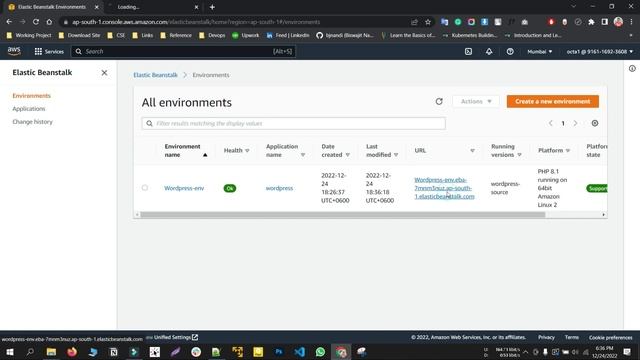Open the info panel icon

click(x=632, y=69)
